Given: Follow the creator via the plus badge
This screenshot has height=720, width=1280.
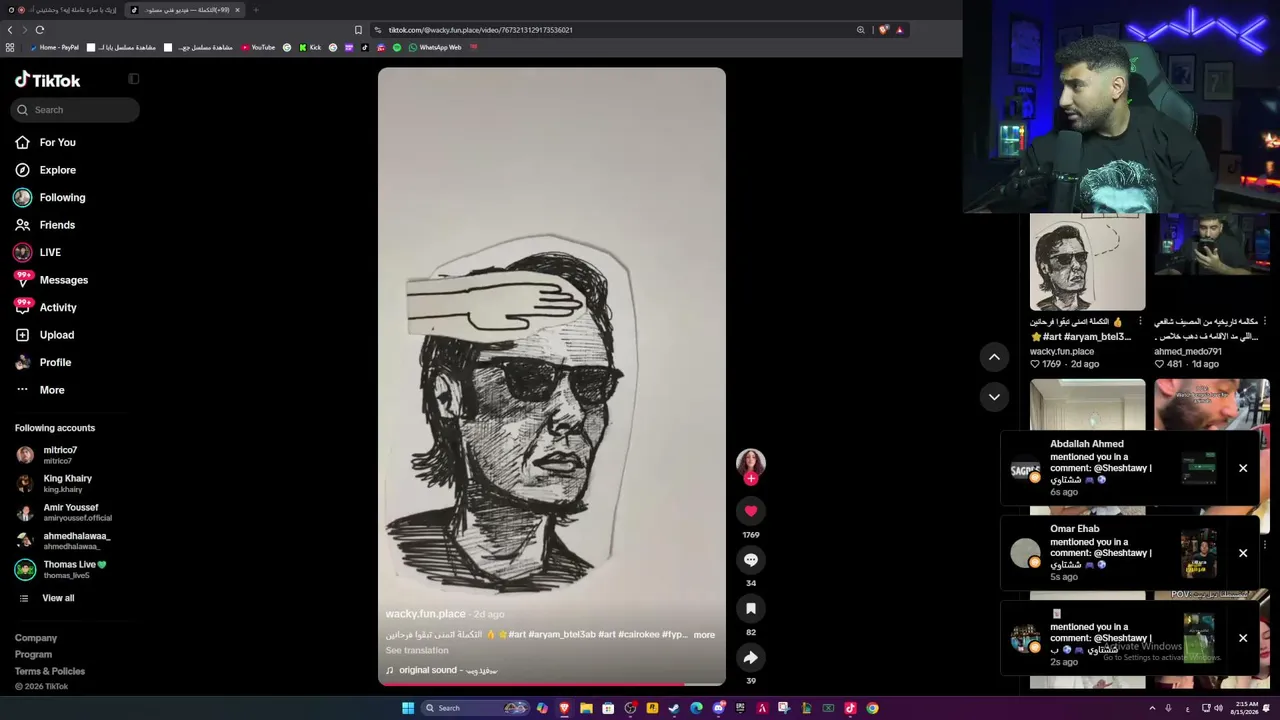Looking at the screenshot, I should [x=751, y=479].
